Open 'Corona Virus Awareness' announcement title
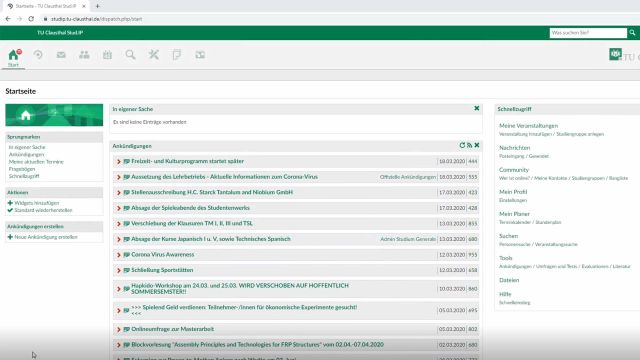The height and width of the screenshot is (360, 640). tap(162, 255)
